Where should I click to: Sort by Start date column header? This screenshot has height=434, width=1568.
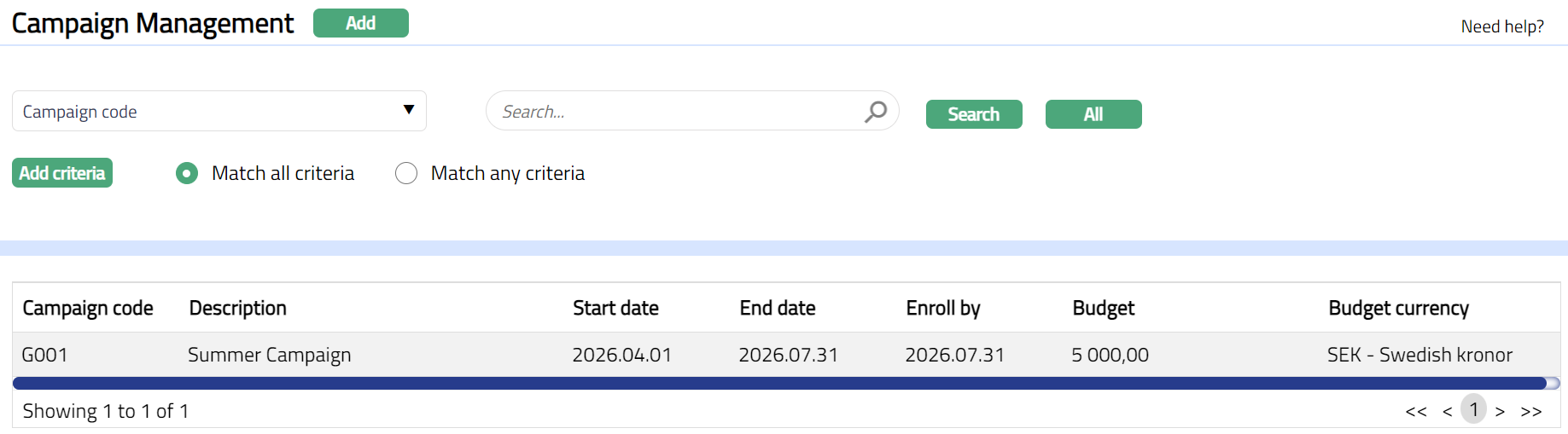[615, 308]
